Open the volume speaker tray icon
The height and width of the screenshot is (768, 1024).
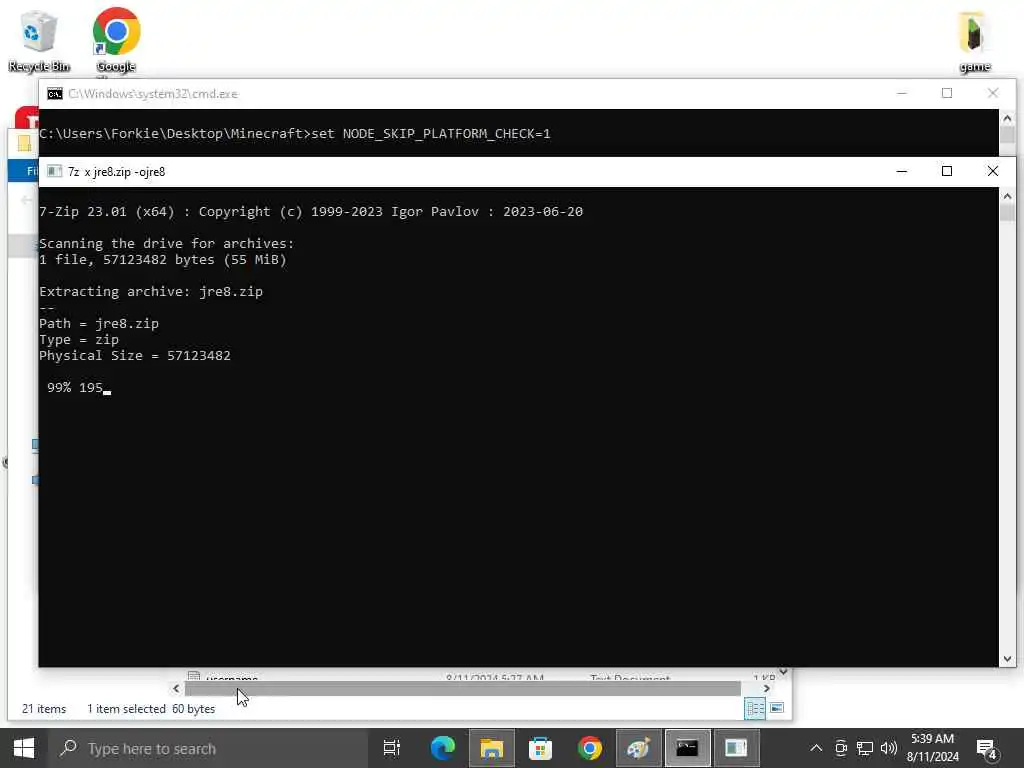point(889,748)
